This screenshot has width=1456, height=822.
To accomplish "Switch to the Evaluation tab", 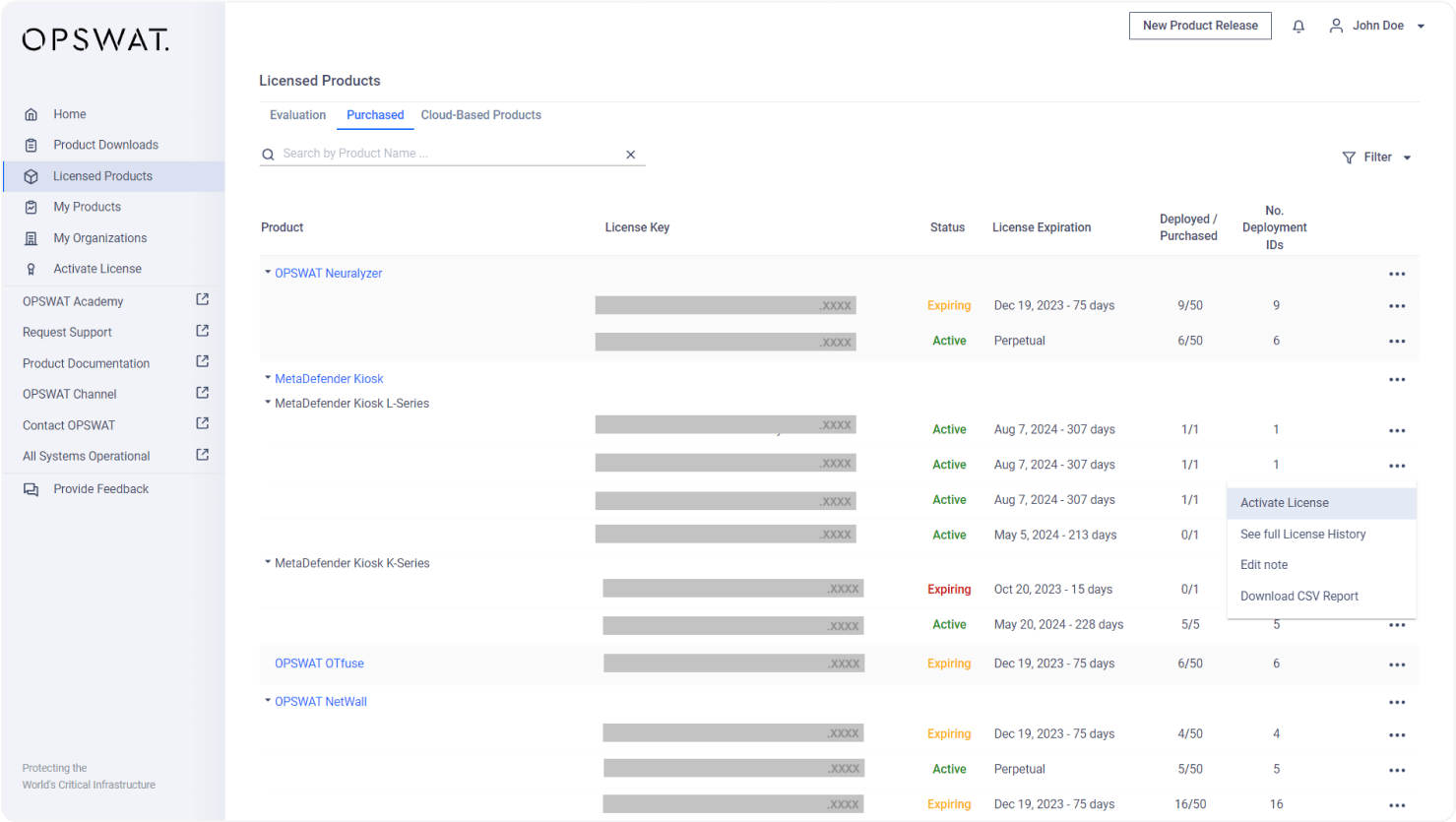I will [x=297, y=115].
